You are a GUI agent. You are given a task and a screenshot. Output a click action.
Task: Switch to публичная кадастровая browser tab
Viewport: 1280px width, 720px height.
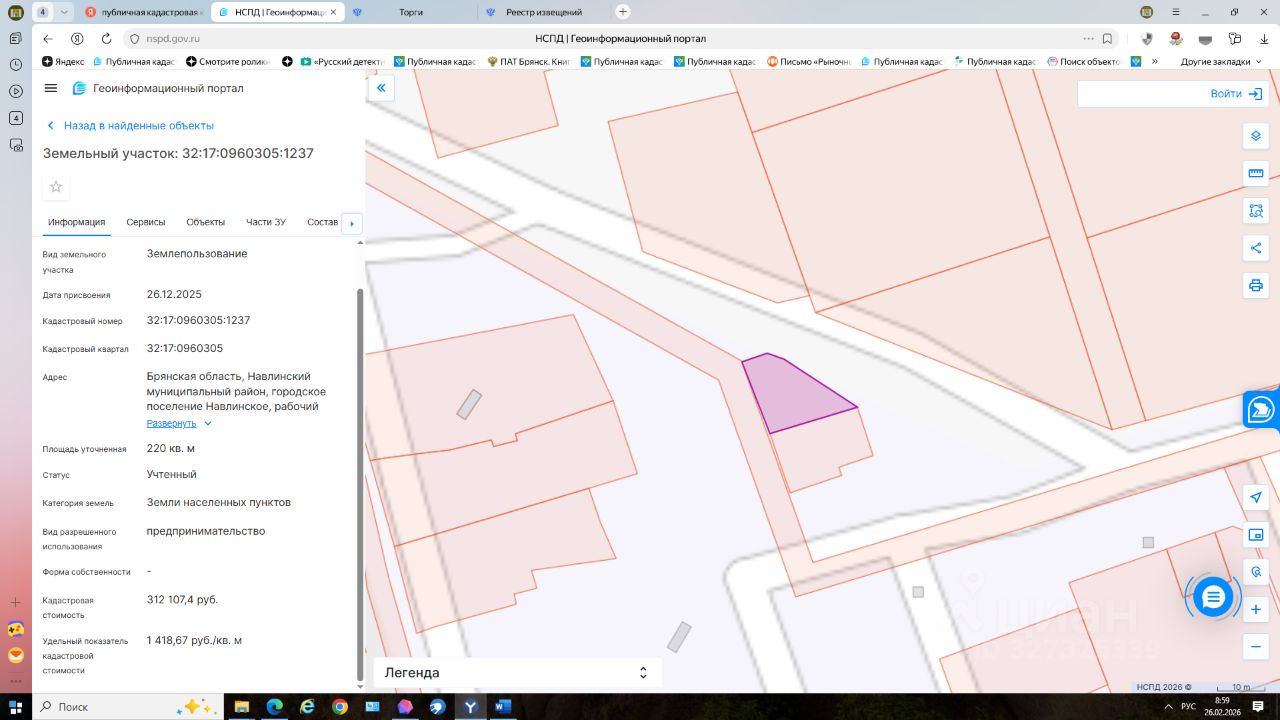coord(144,12)
